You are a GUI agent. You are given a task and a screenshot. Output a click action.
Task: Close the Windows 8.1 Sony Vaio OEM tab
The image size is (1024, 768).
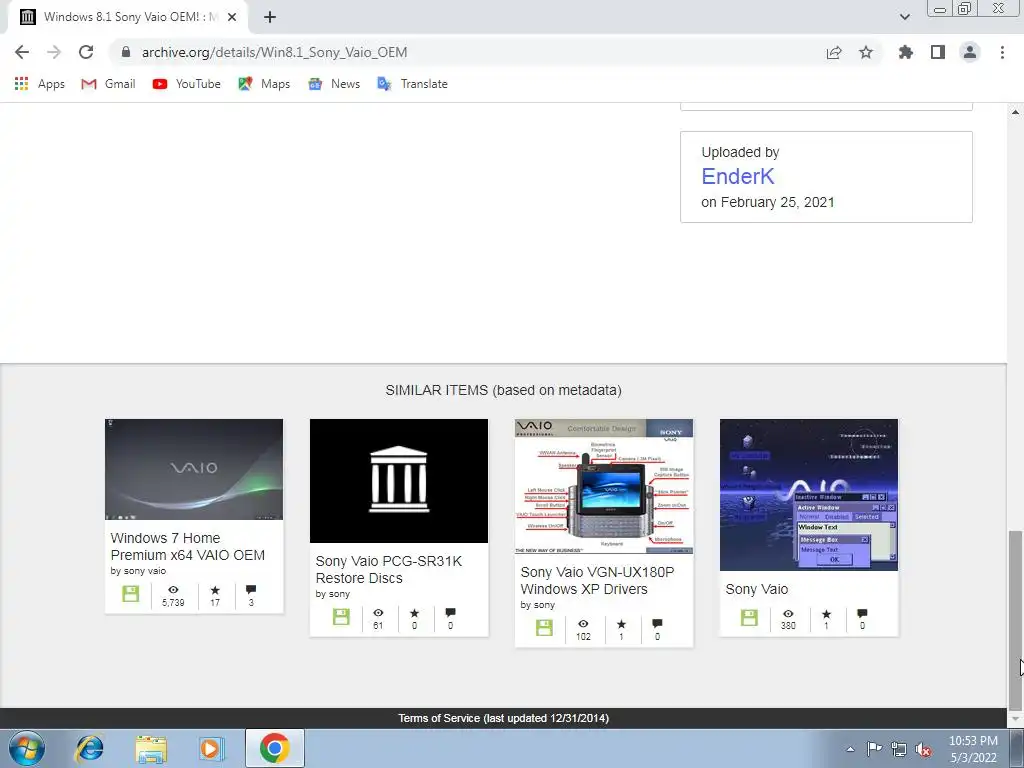tap(232, 17)
